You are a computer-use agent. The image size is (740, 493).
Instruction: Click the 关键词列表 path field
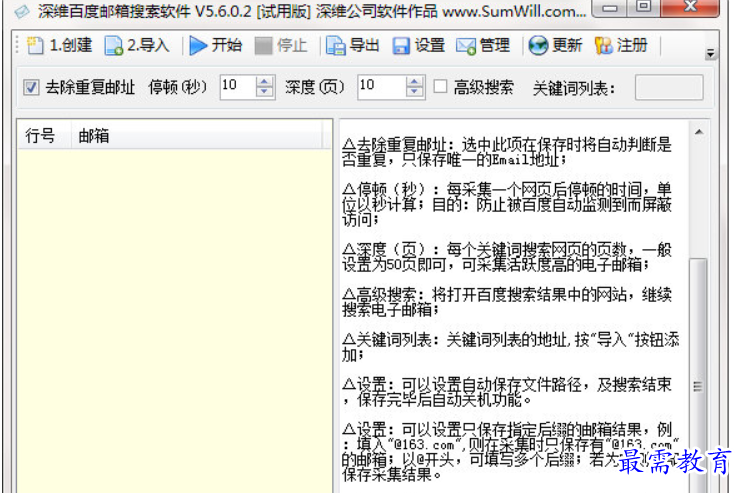coord(669,87)
